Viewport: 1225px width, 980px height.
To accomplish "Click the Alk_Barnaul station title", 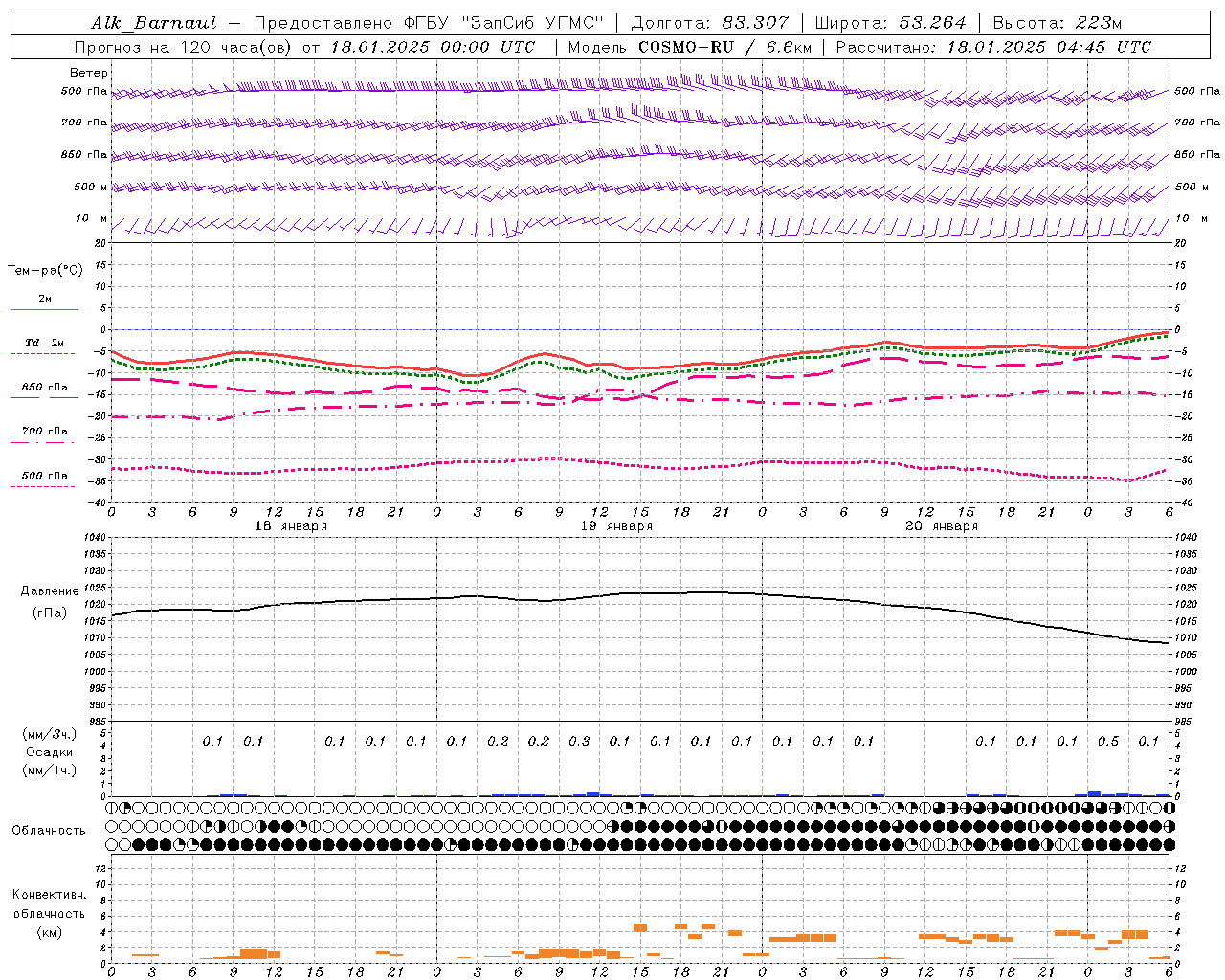I will [154, 23].
